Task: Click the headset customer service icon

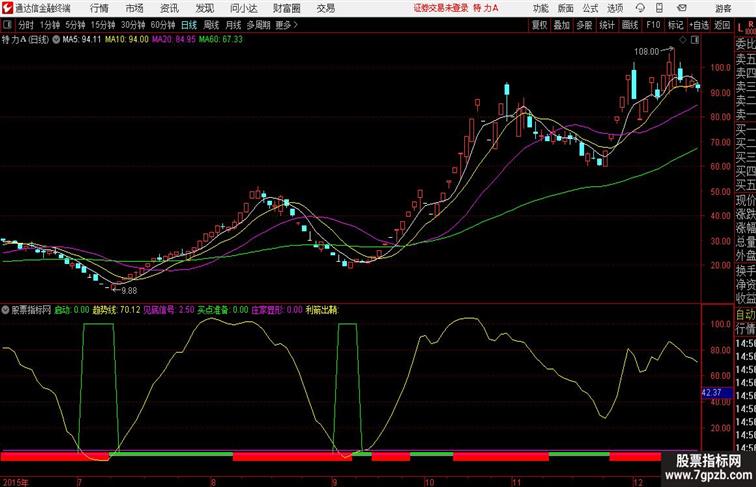Action: (x=640, y=8)
